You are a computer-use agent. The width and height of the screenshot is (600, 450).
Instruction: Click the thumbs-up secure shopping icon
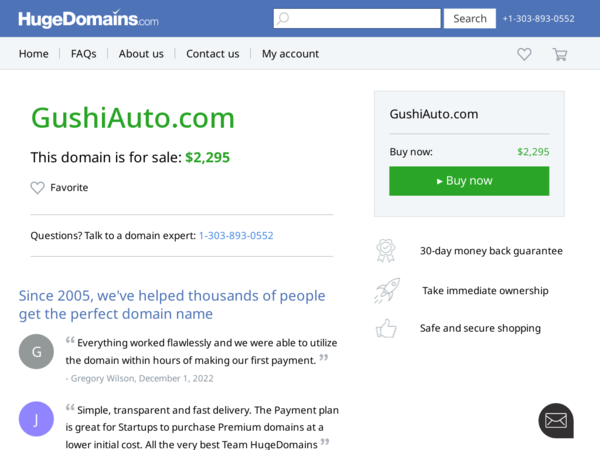(x=386, y=328)
